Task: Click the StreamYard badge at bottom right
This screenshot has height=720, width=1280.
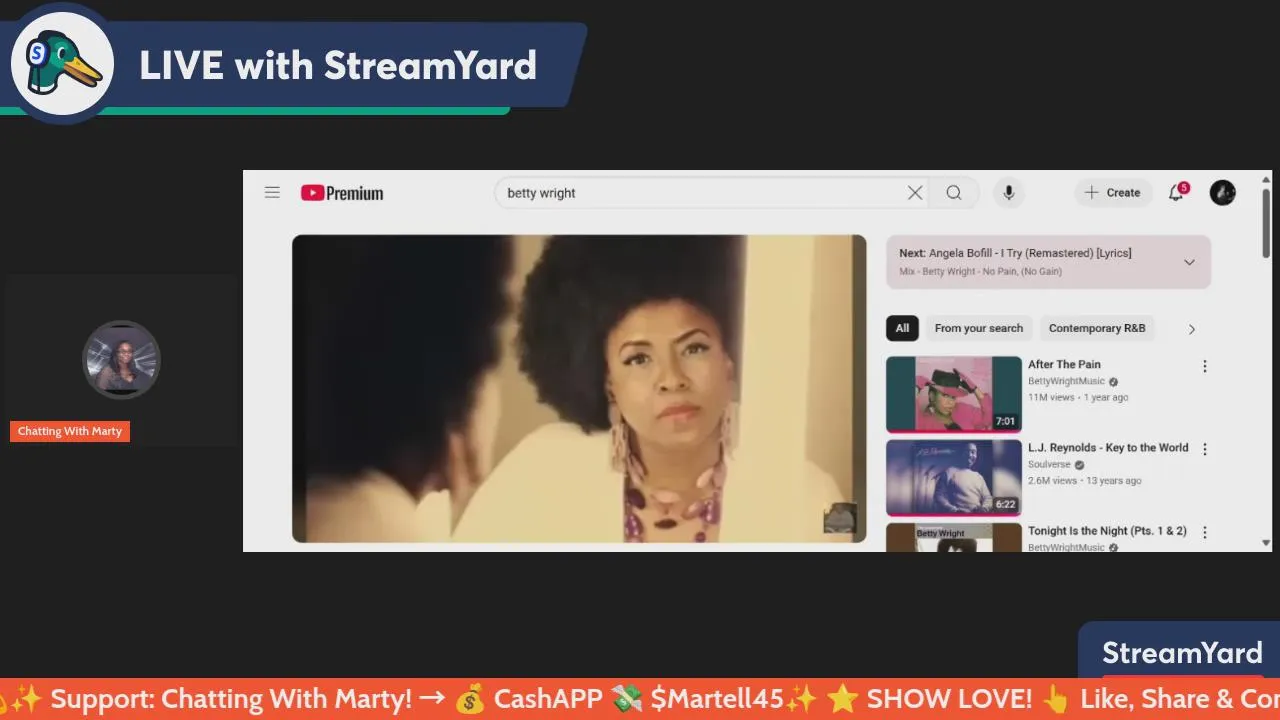Action: point(1182,652)
